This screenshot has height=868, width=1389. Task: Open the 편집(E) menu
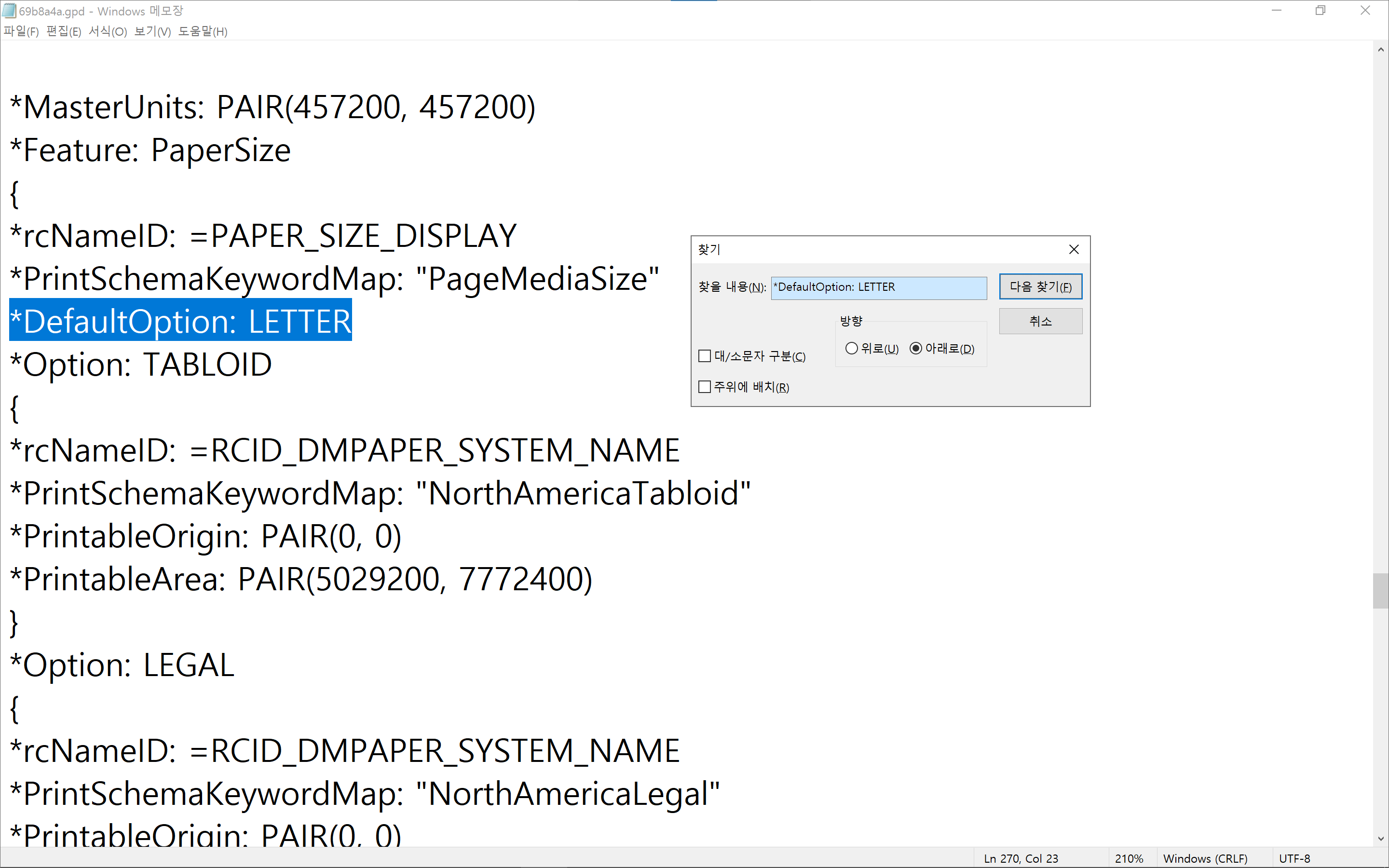point(64,31)
